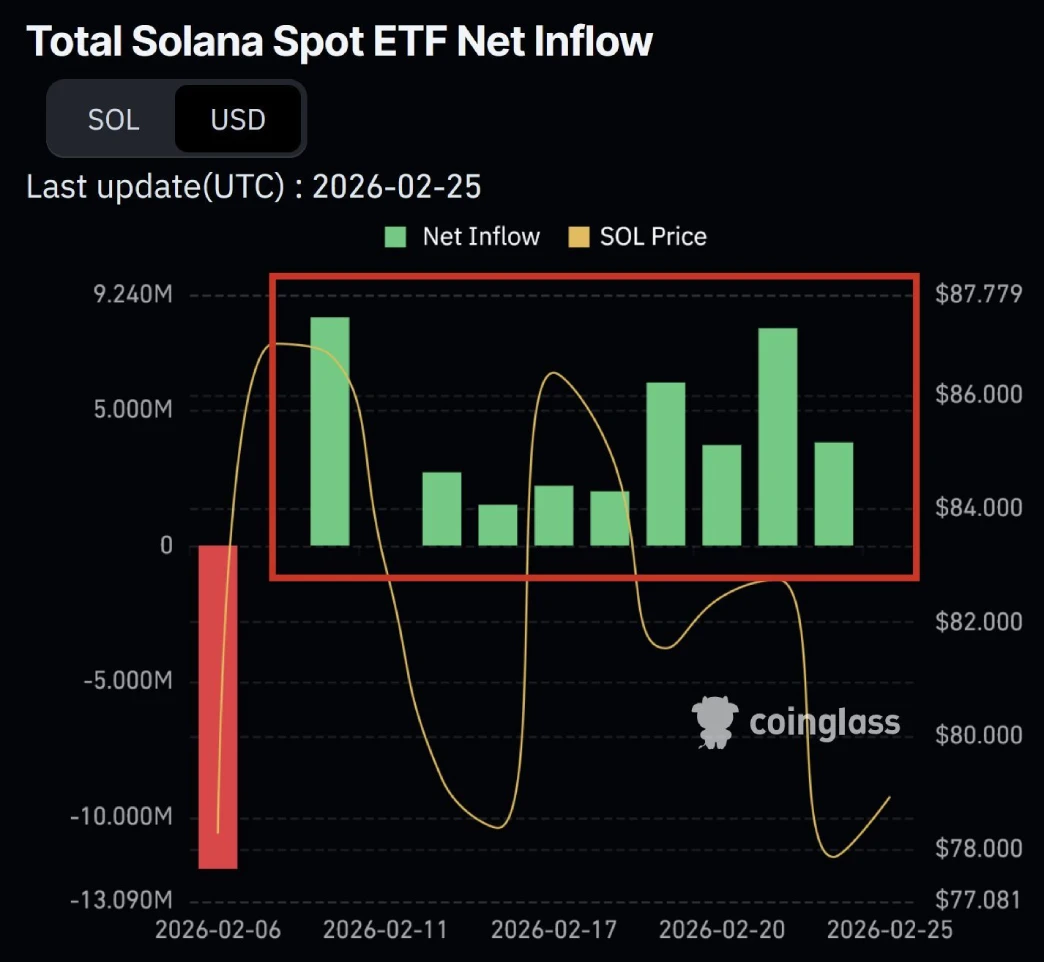Toggle the Net Inflow series visibility
The image size is (1044, 962).
pos(460,236)
